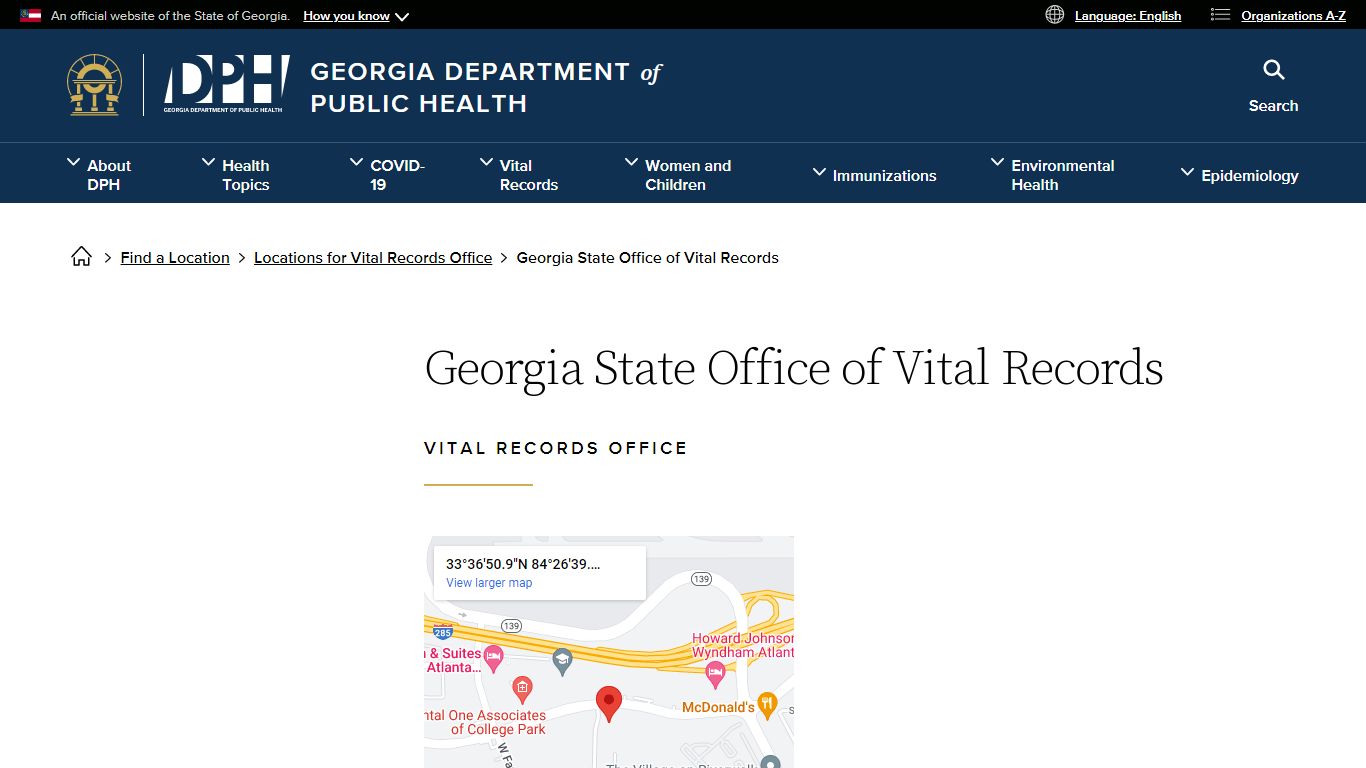
Task: Open Organizations A-Z link
Action: click(x=1293, y=16)
